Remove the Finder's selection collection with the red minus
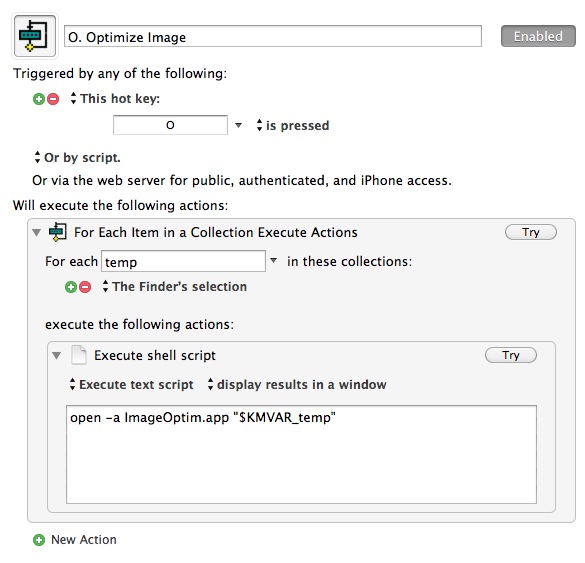The image size is (585, 563). tap(85, 287)
